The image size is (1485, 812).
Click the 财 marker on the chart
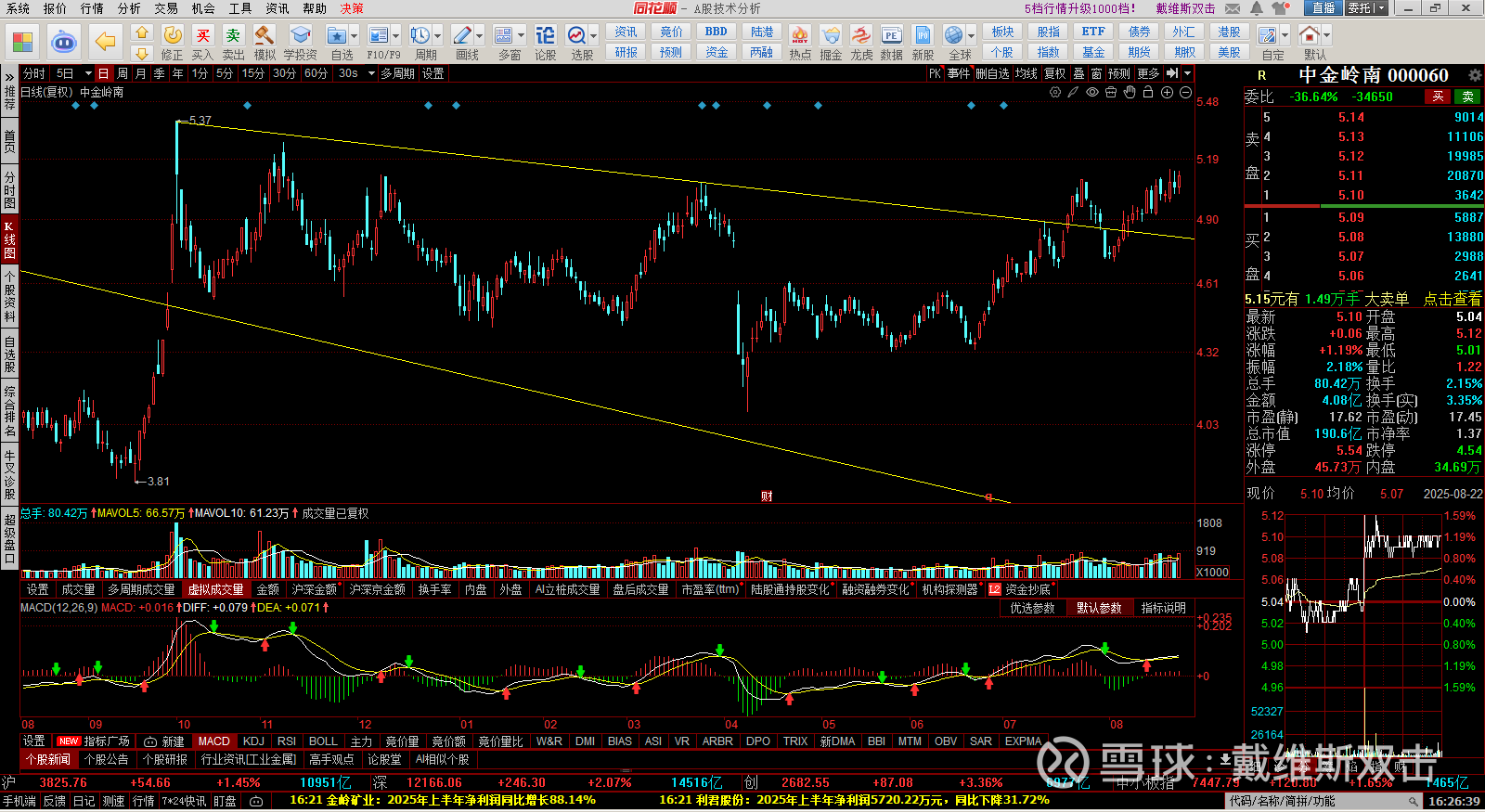tap(767, 496)
